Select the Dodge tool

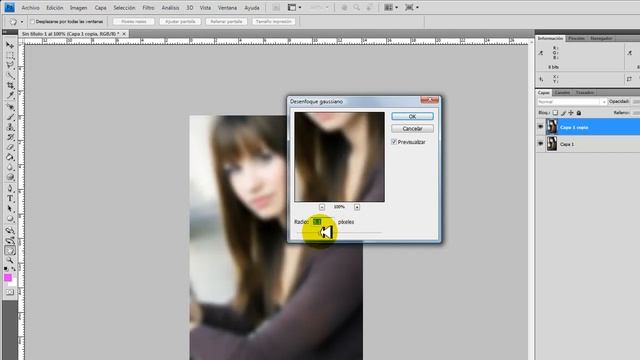point(10,177)
